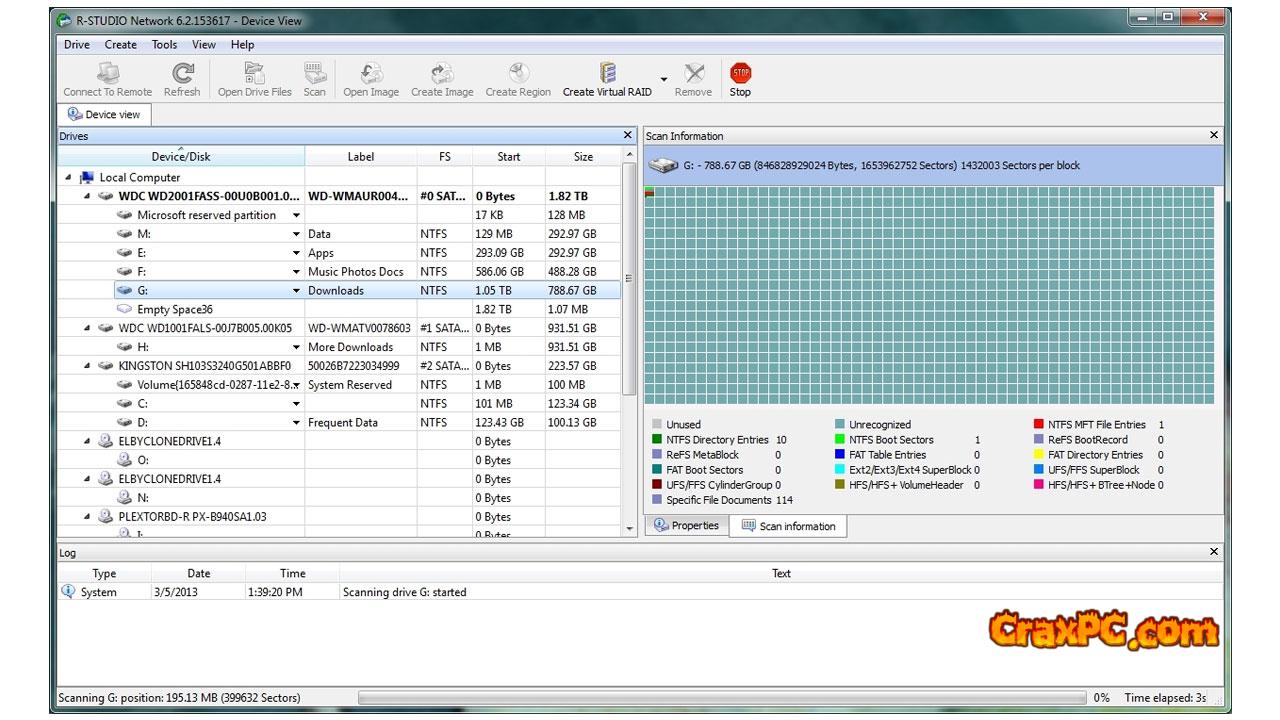Collapse the KINGSTON SH103S3240G drive node
The height and width of the screenshot is (720, 1280).
87,366
